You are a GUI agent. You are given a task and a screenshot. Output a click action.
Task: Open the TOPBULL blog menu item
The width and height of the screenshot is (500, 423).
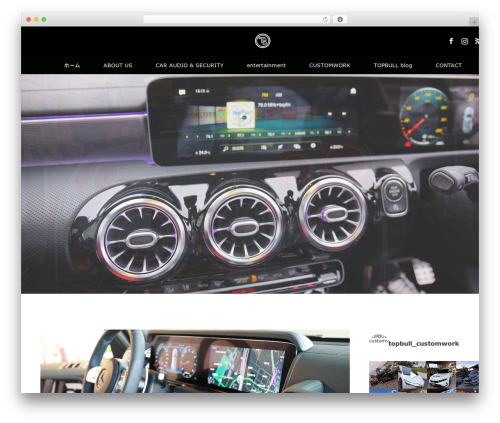pos(393,65)
